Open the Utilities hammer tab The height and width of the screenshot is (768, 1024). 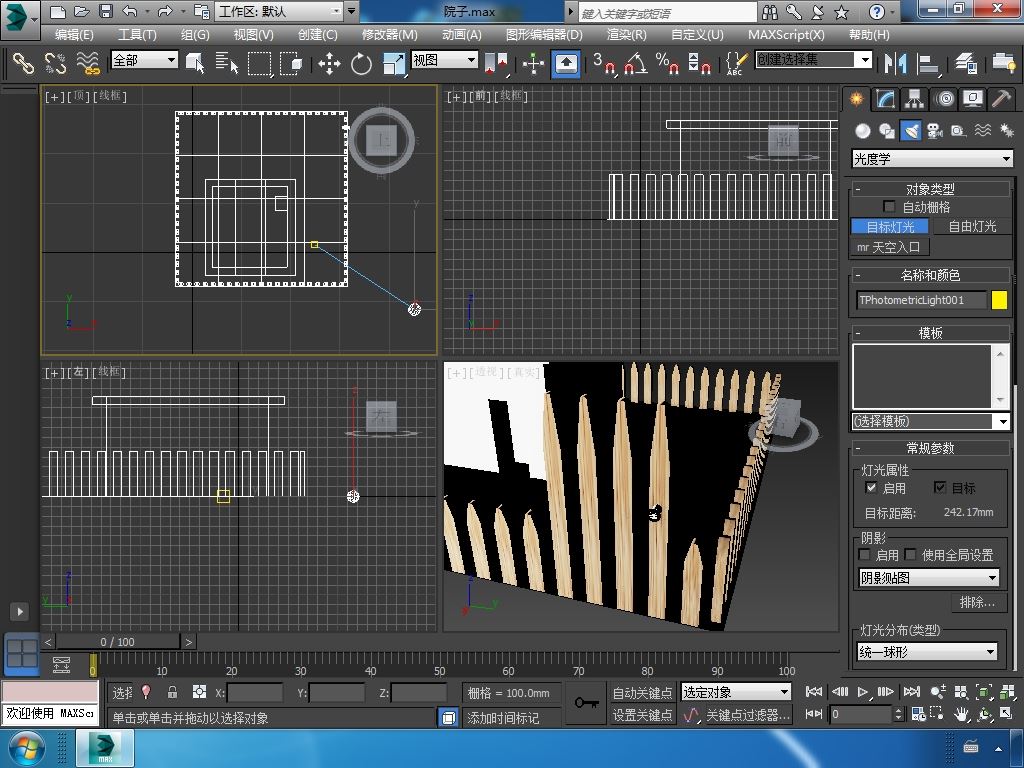[x=1001, y=99]
